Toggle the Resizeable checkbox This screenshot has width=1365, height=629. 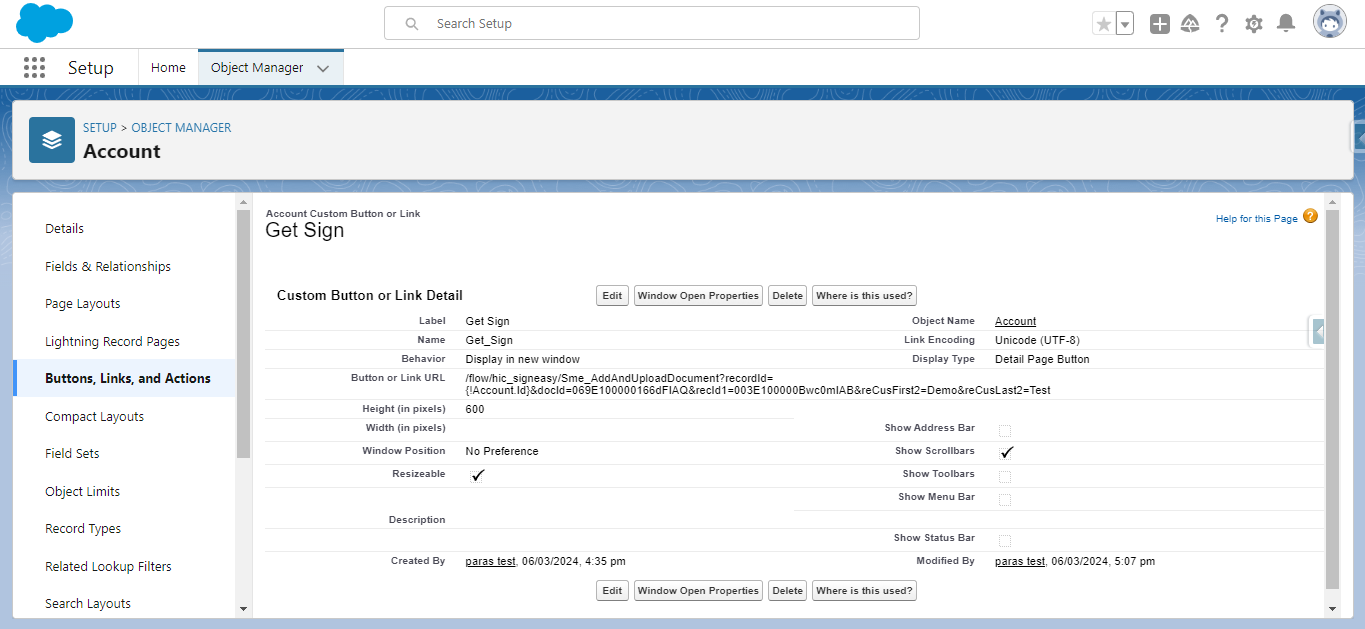(477, 476)
